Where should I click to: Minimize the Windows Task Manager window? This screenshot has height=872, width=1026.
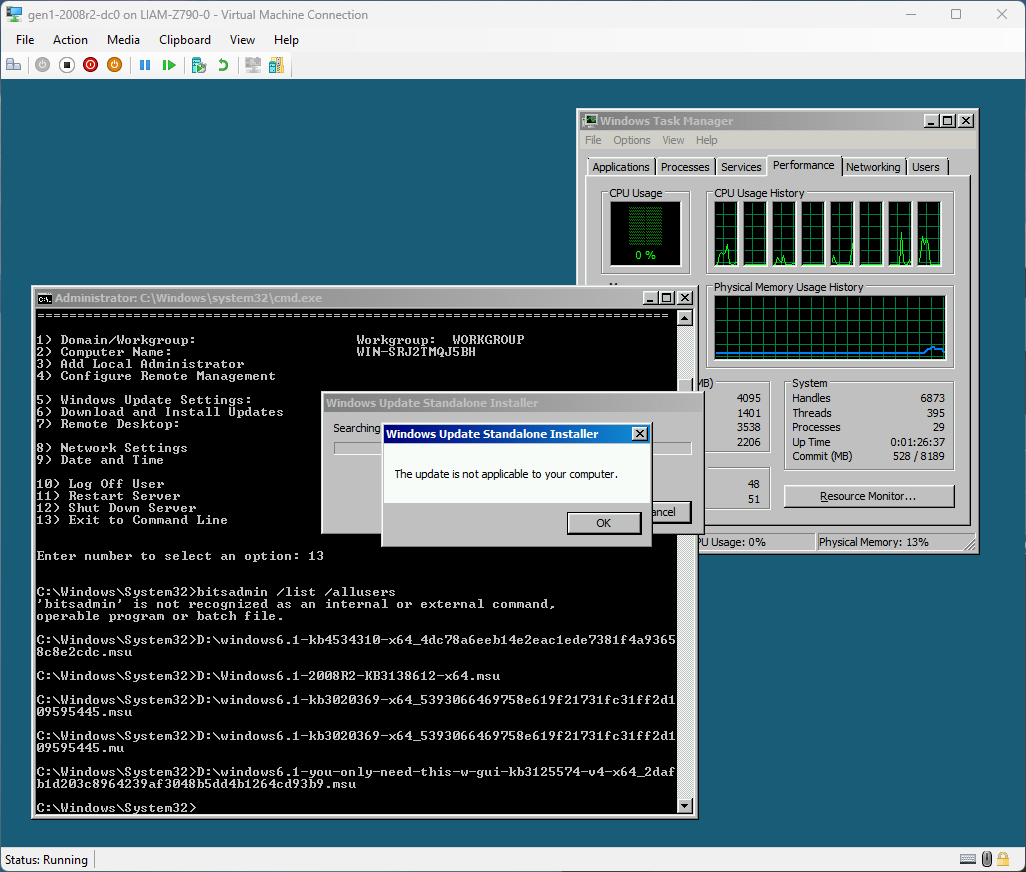click(x=931, y=121)
